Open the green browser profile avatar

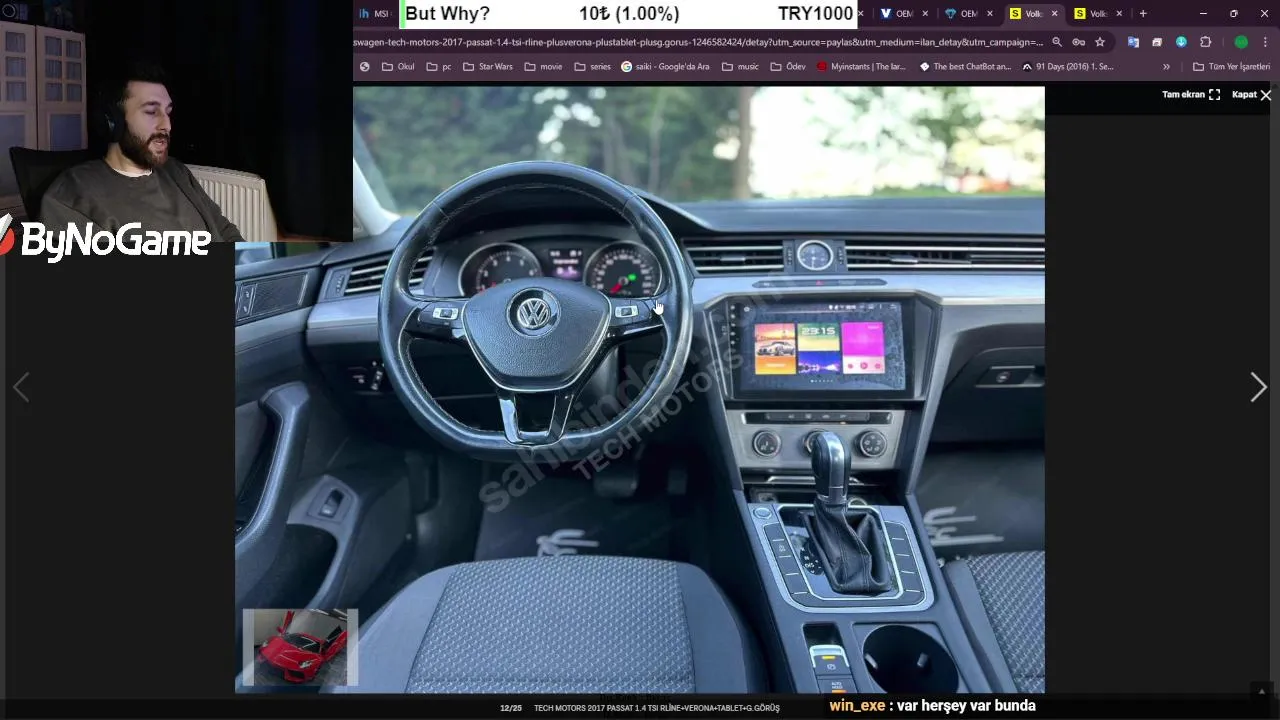[1241, 42]
